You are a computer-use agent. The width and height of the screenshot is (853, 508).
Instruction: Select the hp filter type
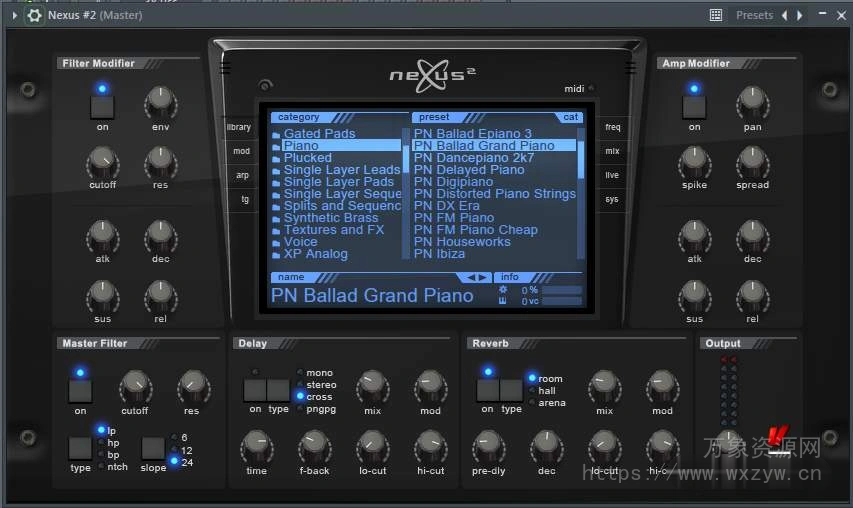tap(113, 443)
